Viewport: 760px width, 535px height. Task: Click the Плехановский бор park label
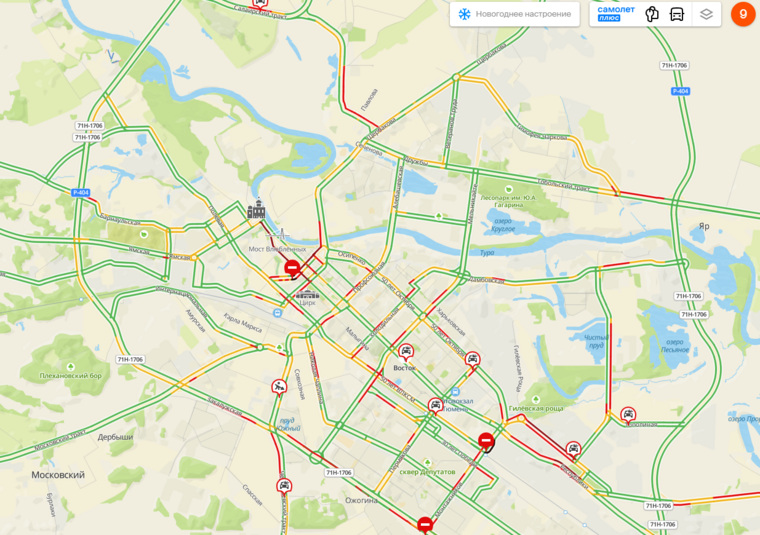(x=71, y=376)
